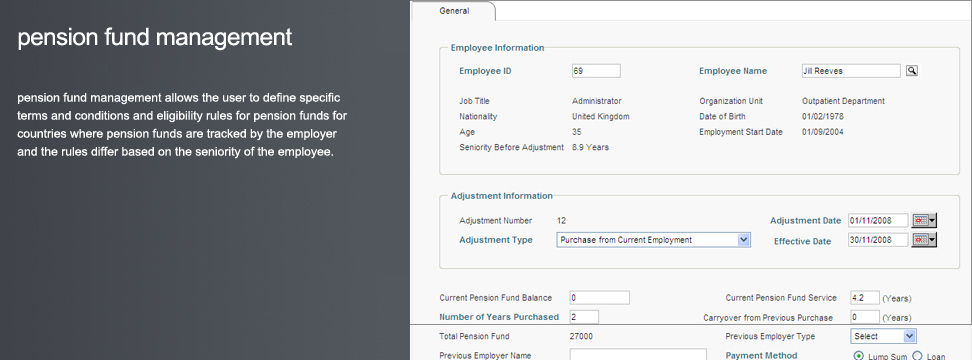Open the Effective Date calendar picker
The width and height of the screenshot is (972, 360).
pyautogui.click(x=924, y=240)
